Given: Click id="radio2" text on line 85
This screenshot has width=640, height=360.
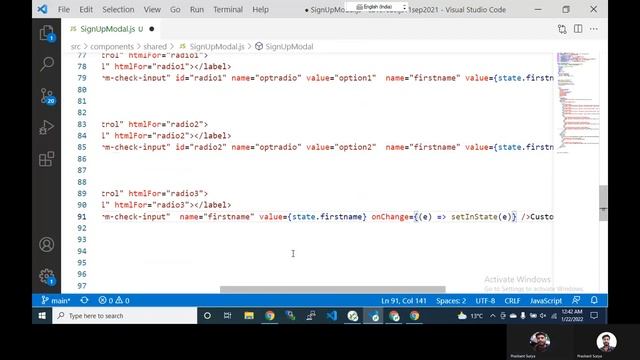Looking at the screenshot, I should click(x=200, y=147).
